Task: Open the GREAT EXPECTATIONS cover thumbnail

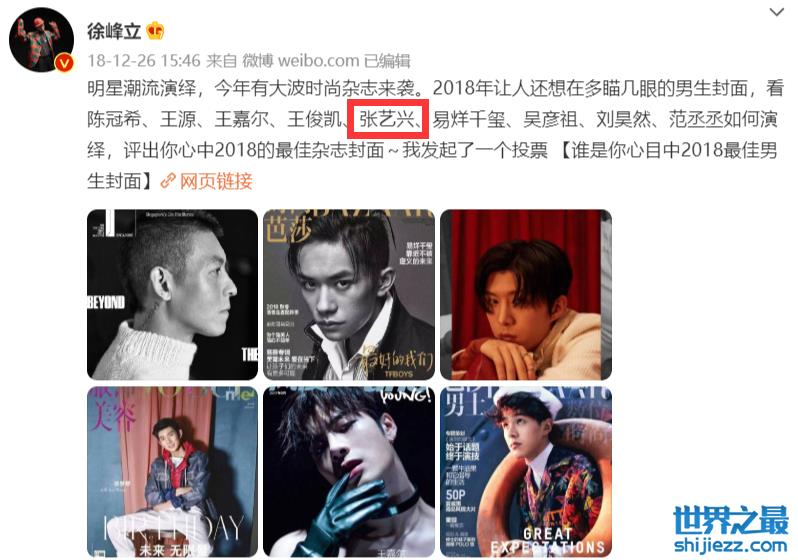Action: click(x=526, y=472)
